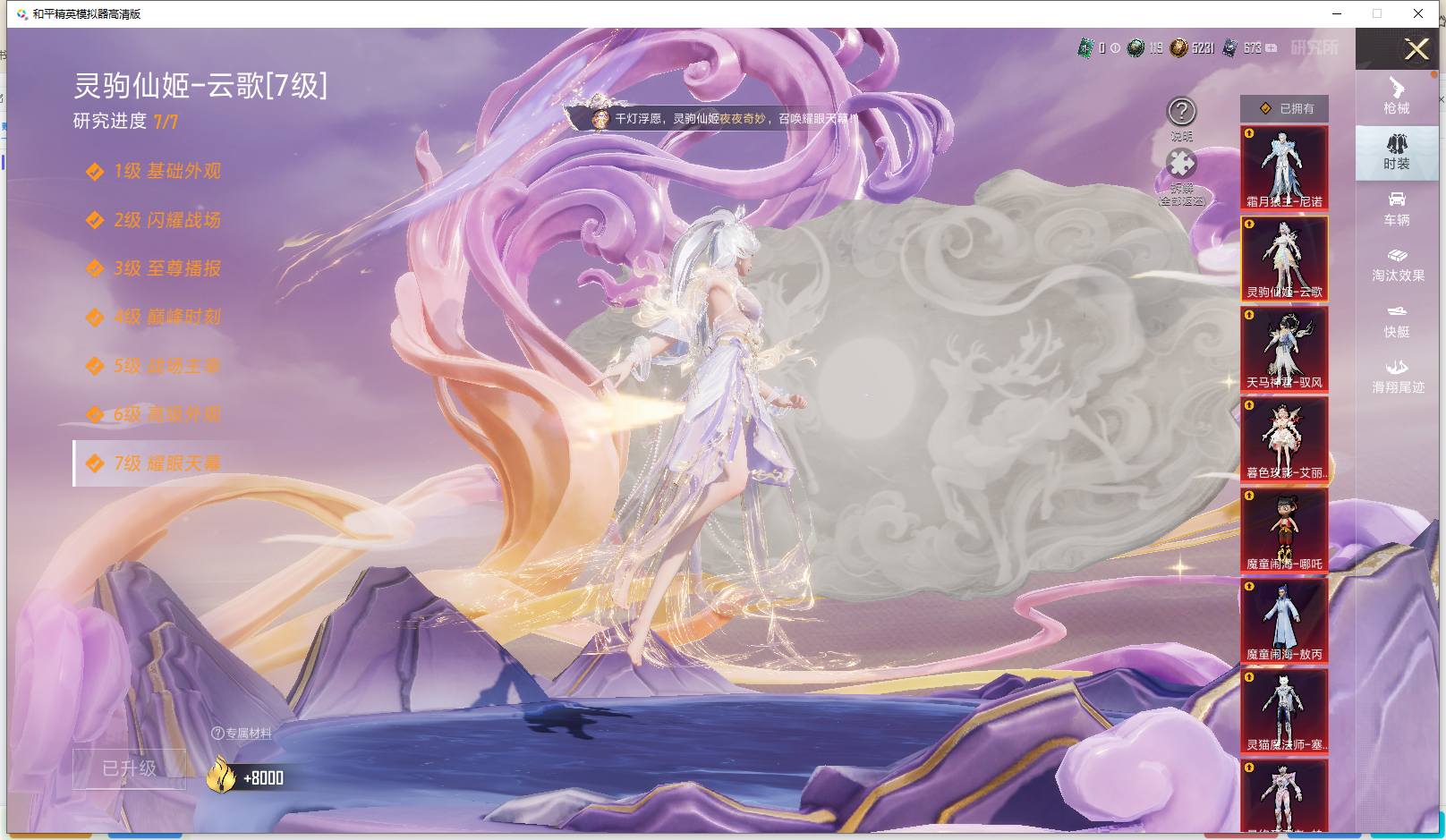This screenshot has height=840, width=1446.
Task: Toggle the 已拥有 owned filter
Action: (x=1284, y=108)
